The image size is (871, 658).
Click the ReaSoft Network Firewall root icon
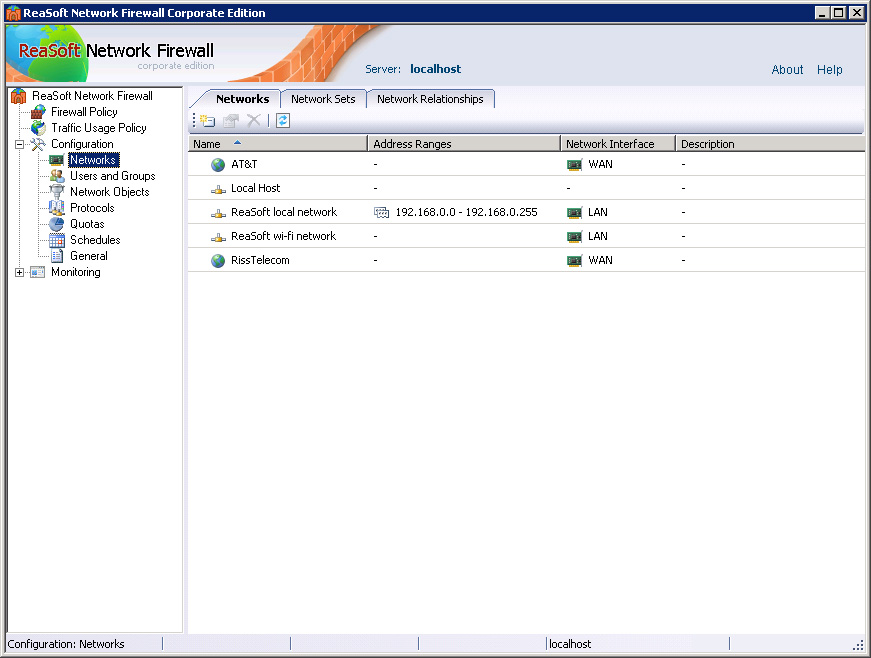[x=19, y=96]
